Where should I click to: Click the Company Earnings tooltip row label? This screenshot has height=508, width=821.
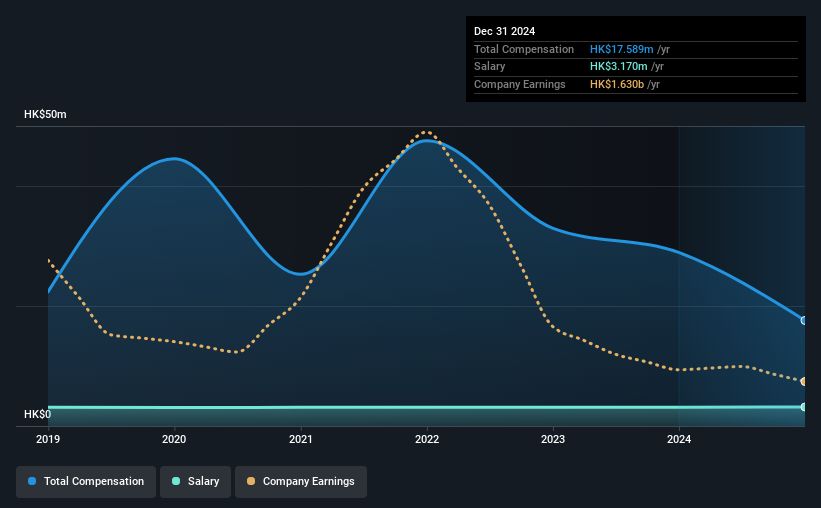point(519,84)
